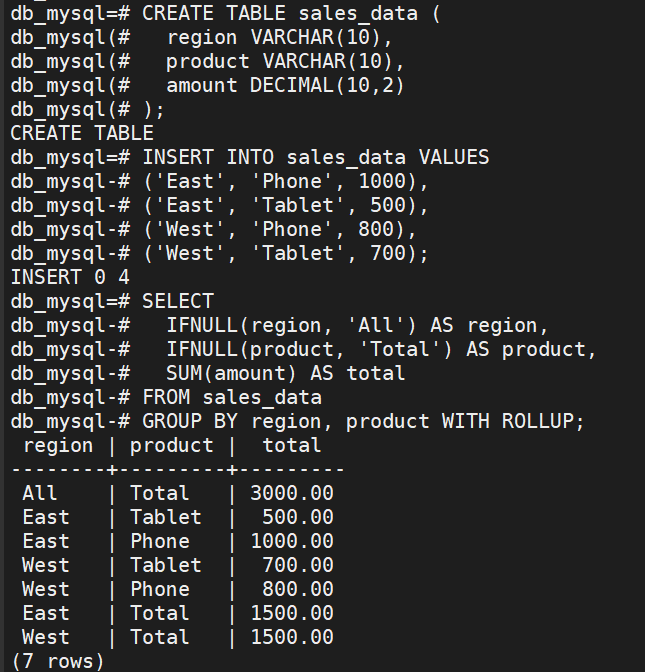
Task: Click the INSERT 0 4 result message
Action: [x=70, y=277]
